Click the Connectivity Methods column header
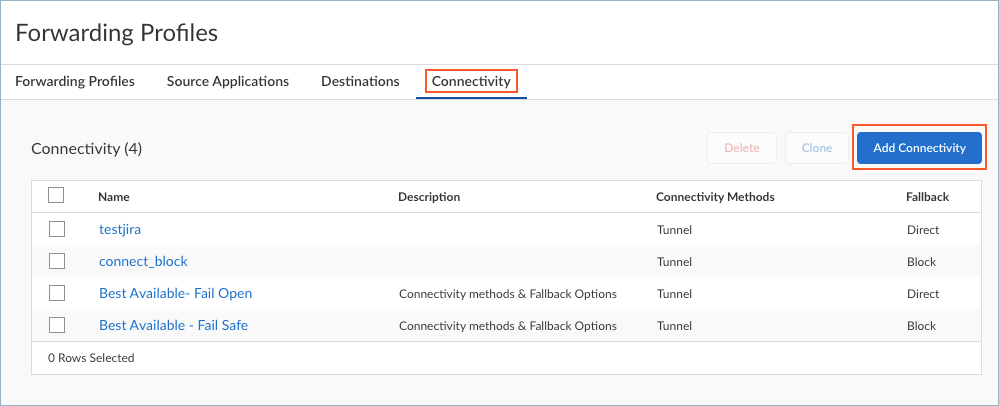 point(715,197)
